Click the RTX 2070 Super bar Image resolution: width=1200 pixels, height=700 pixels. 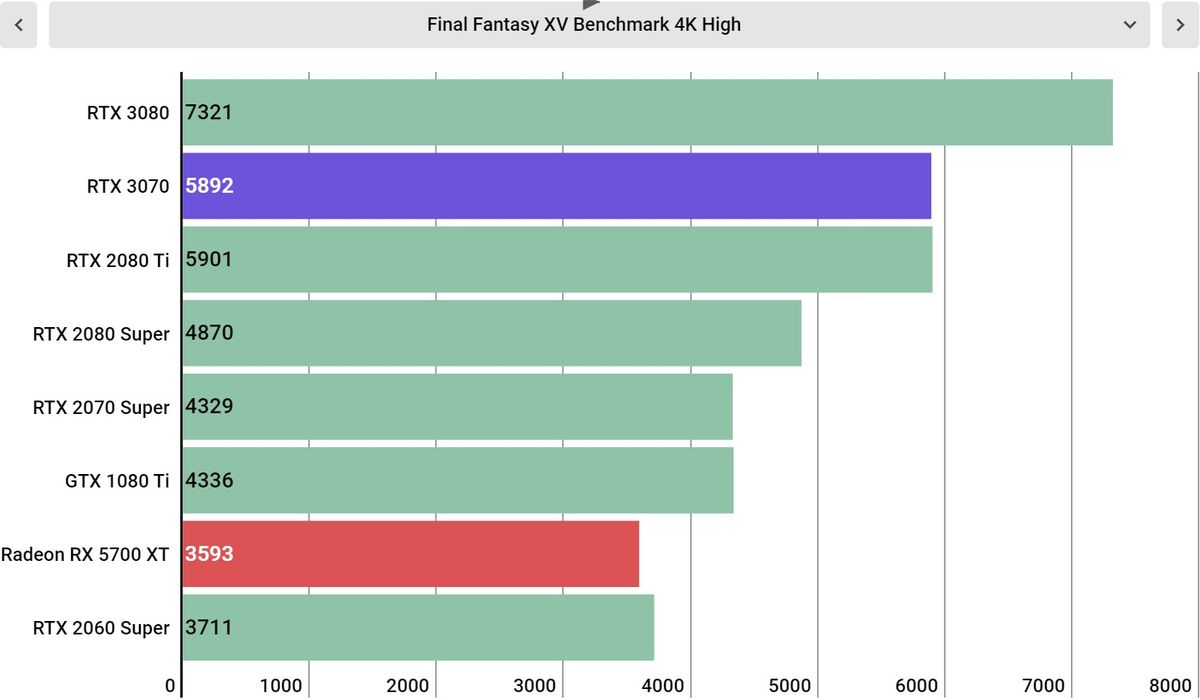[x=457, y=406]
